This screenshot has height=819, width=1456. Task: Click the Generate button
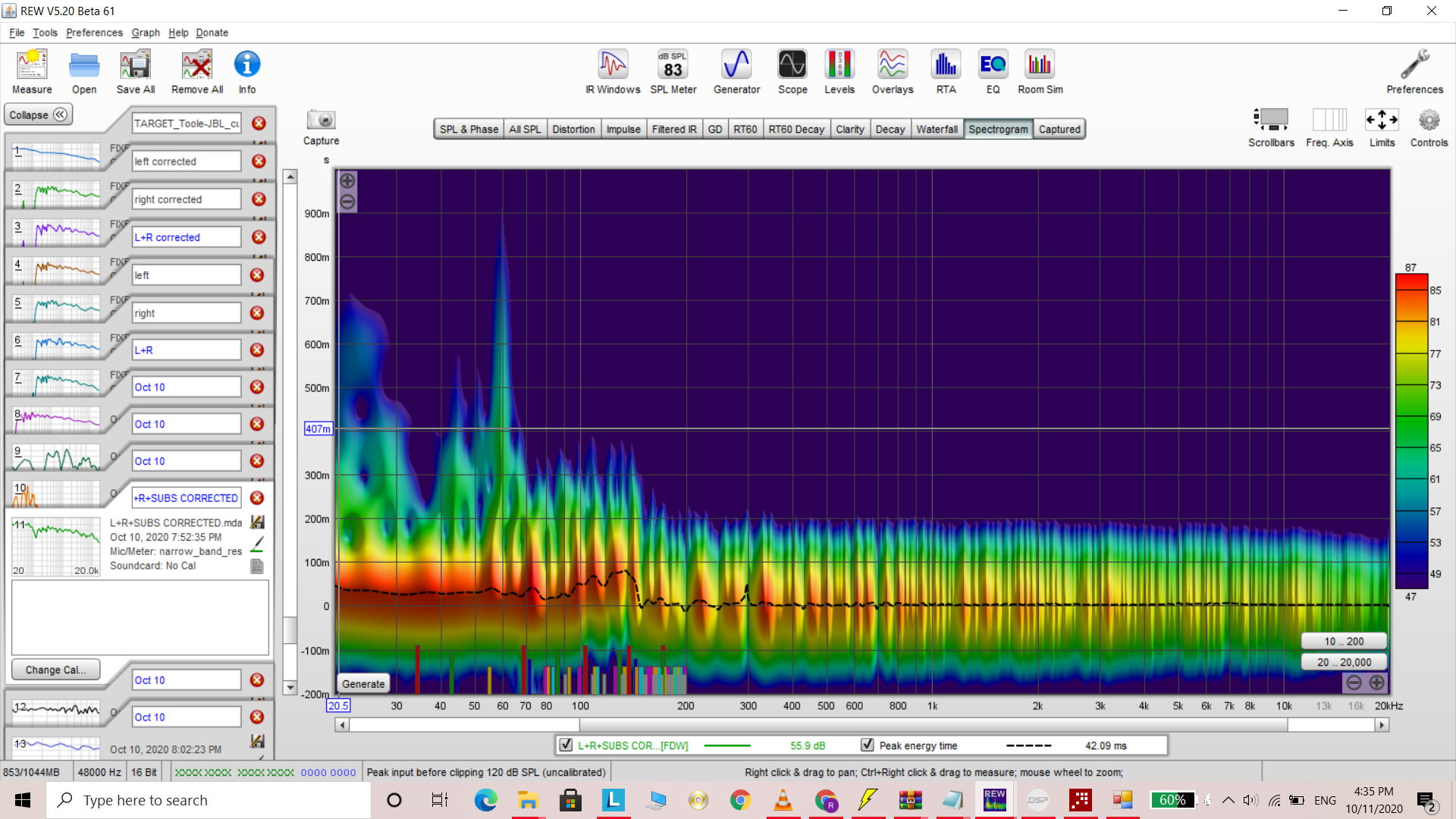point(363,684)
